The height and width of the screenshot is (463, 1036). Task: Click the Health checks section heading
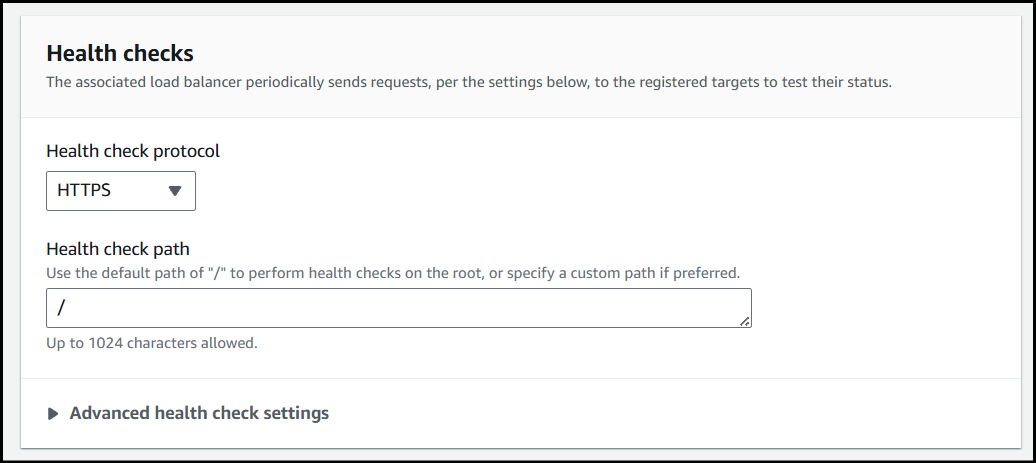120,53
